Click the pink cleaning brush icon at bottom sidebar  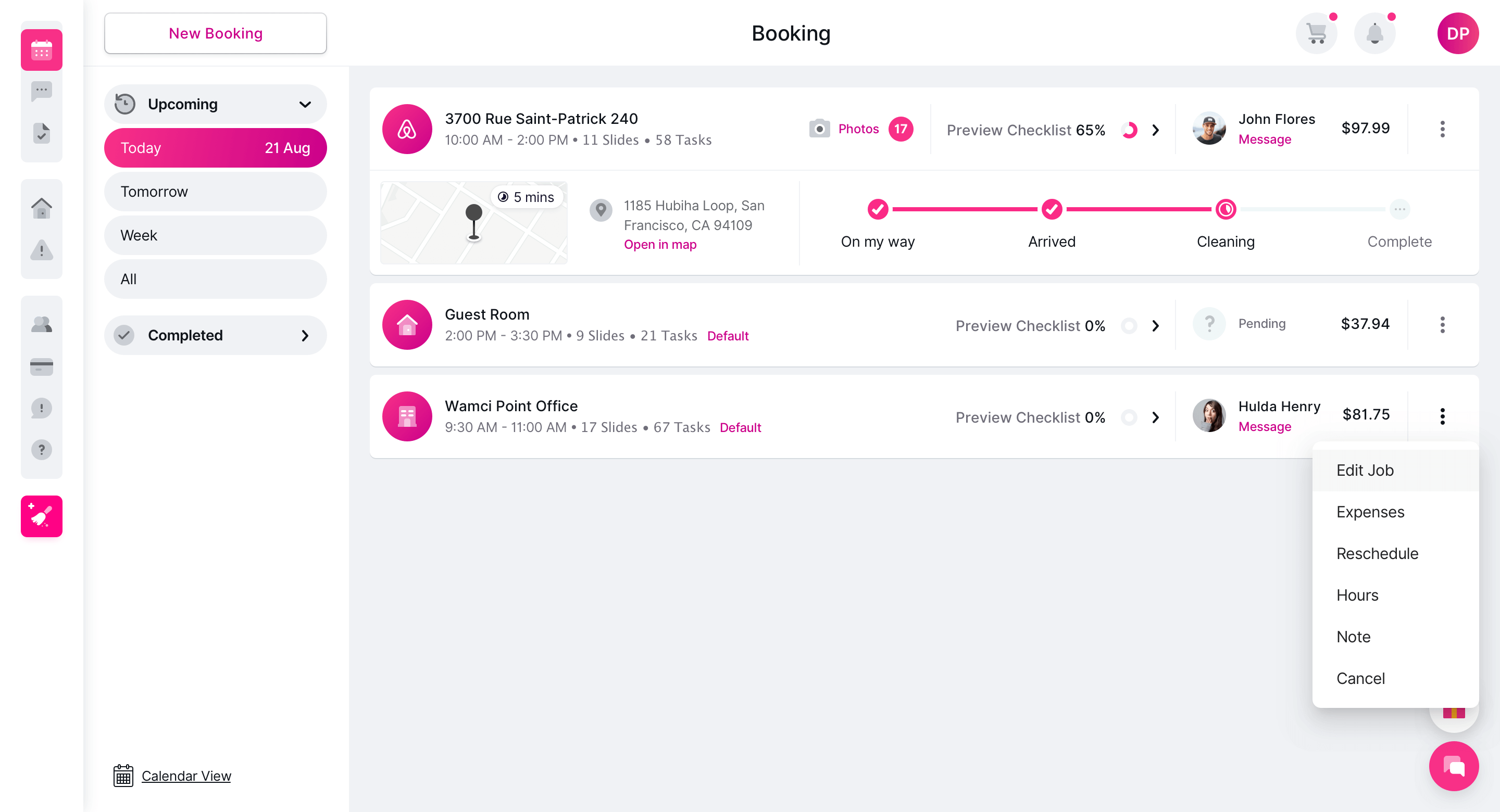pos(41,516)
